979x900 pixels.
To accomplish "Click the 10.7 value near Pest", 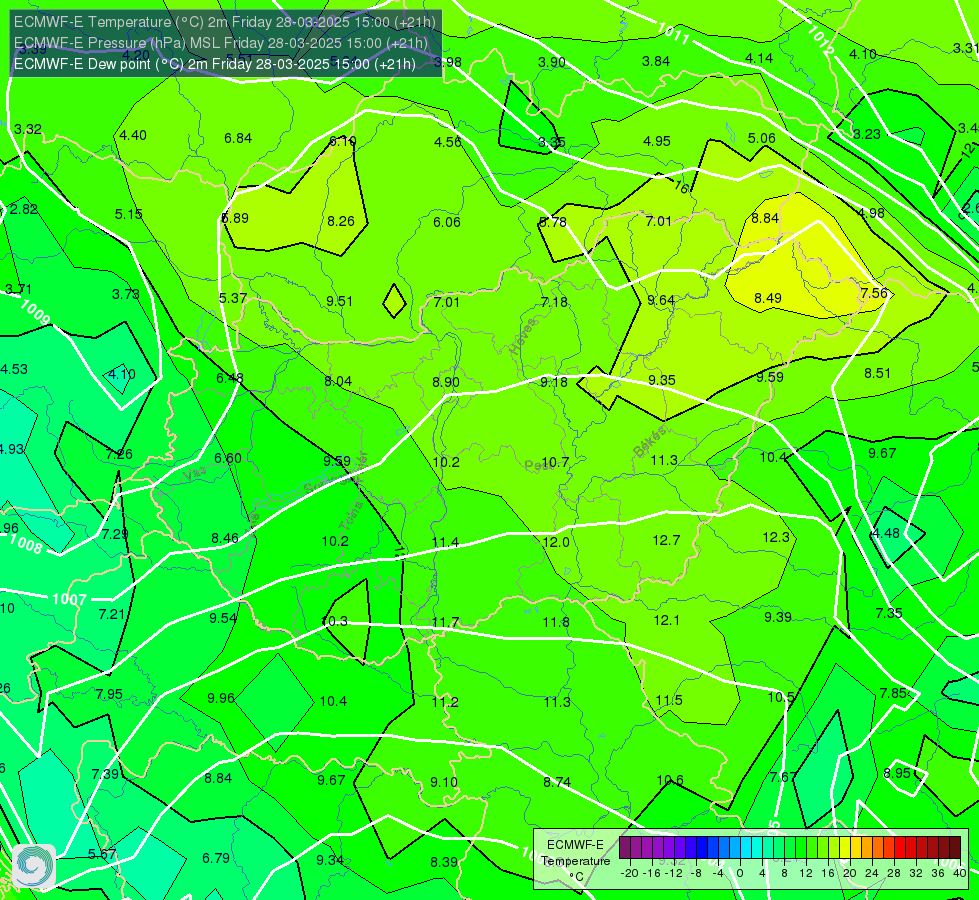I will coord(555,462).
